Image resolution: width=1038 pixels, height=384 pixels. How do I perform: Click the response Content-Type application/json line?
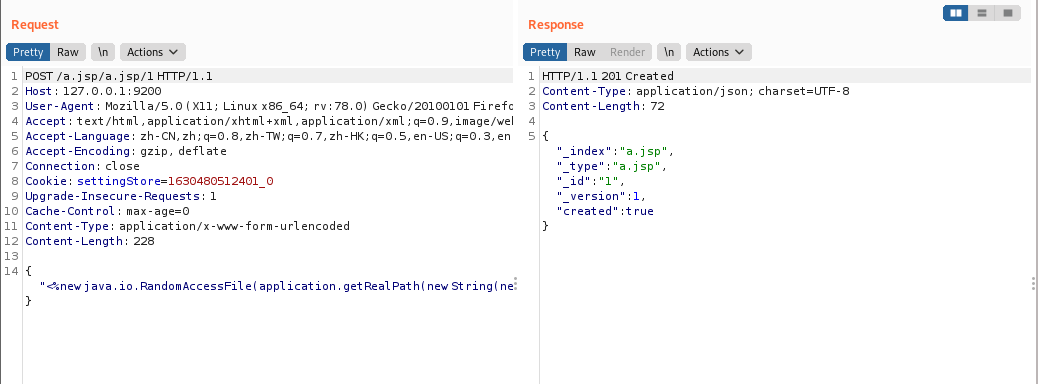coord(696,91)
